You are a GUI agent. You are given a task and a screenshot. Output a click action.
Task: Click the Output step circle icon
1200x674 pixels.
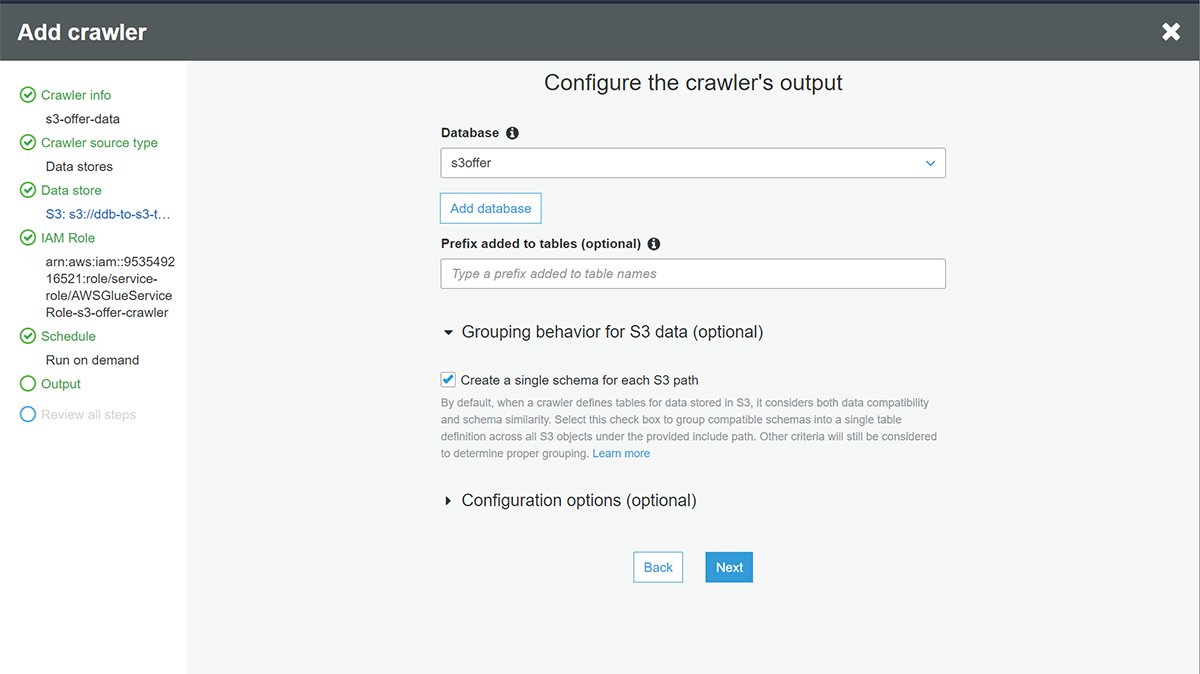tap(28, 384)
